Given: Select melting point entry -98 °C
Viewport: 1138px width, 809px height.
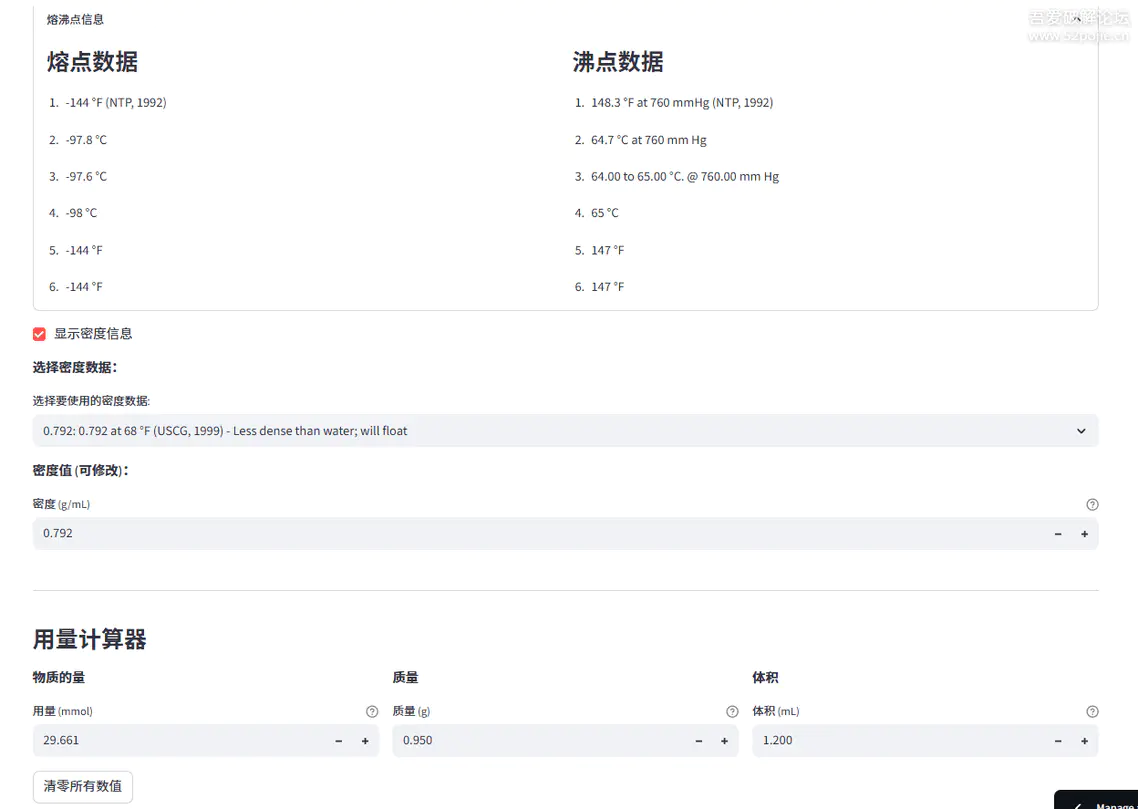Looking at the screenshot, I should 81,213.
